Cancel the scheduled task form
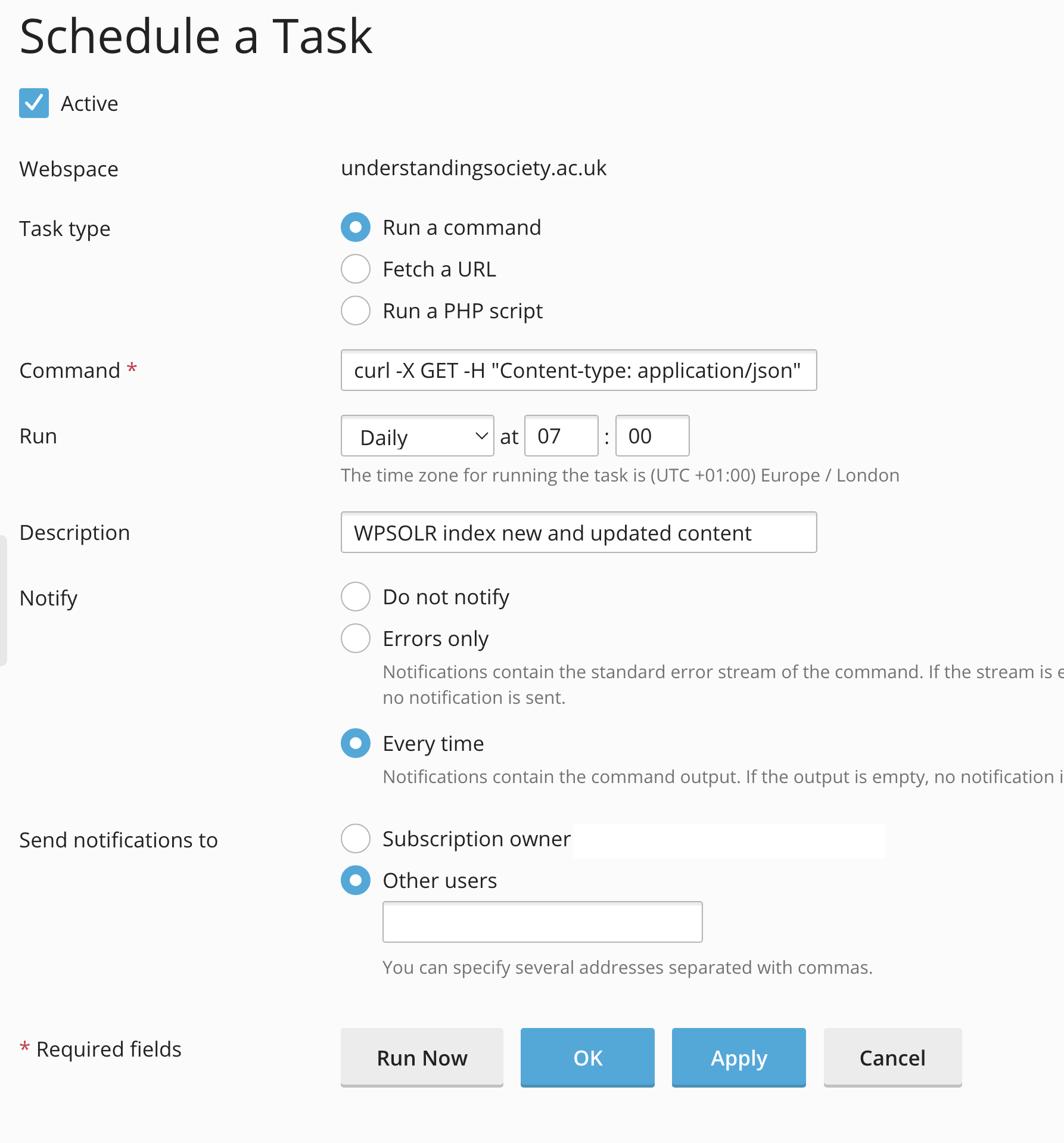1064x1143 pixels. coord(892,1058)
